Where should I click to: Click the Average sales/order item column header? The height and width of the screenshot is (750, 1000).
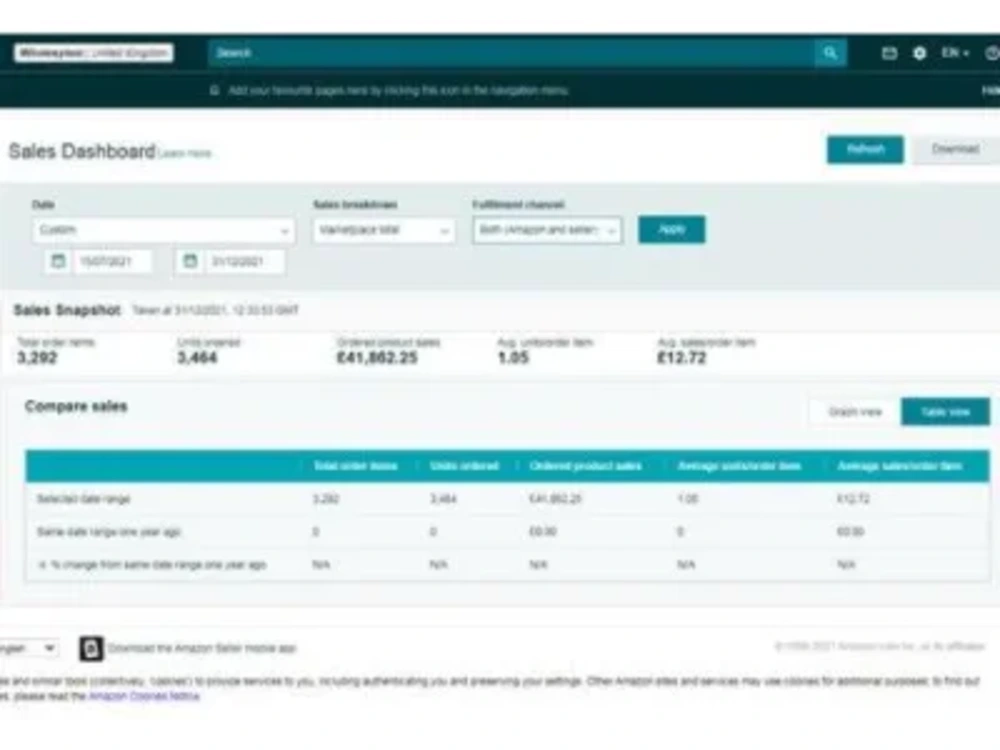click(x=899, y=466)
